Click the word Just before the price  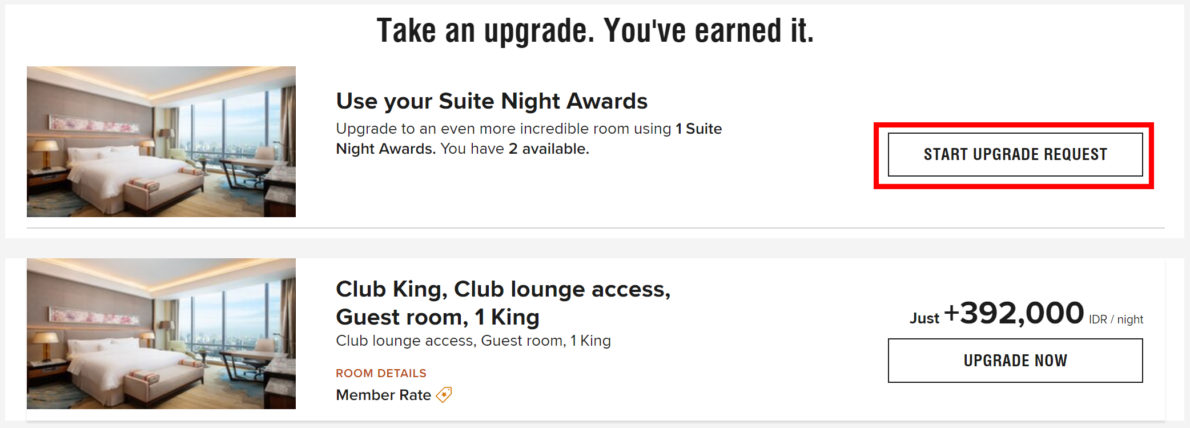coord(924,319)
